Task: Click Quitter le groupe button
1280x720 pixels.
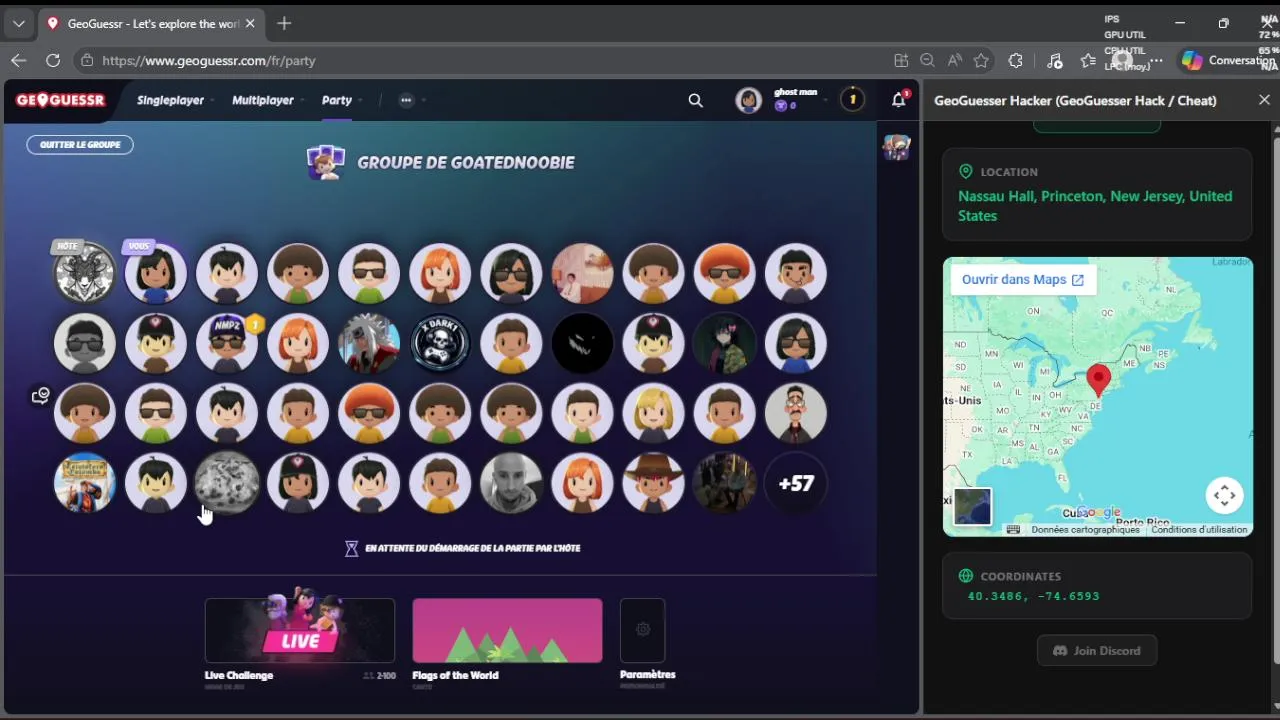Action: [x=80, y=144]
